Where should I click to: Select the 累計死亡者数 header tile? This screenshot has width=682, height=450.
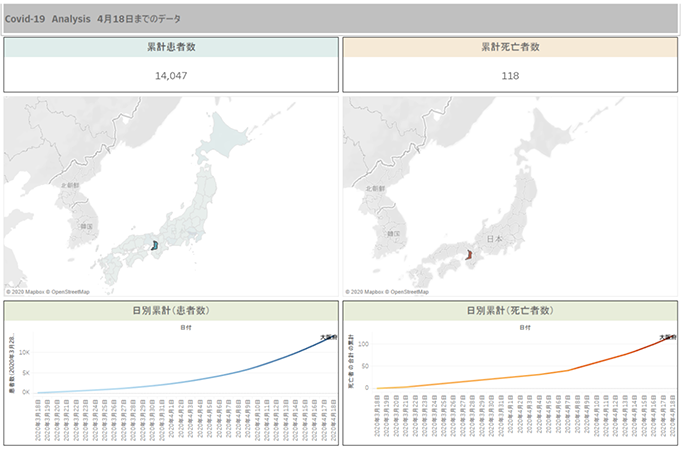(x=510, y=47)
